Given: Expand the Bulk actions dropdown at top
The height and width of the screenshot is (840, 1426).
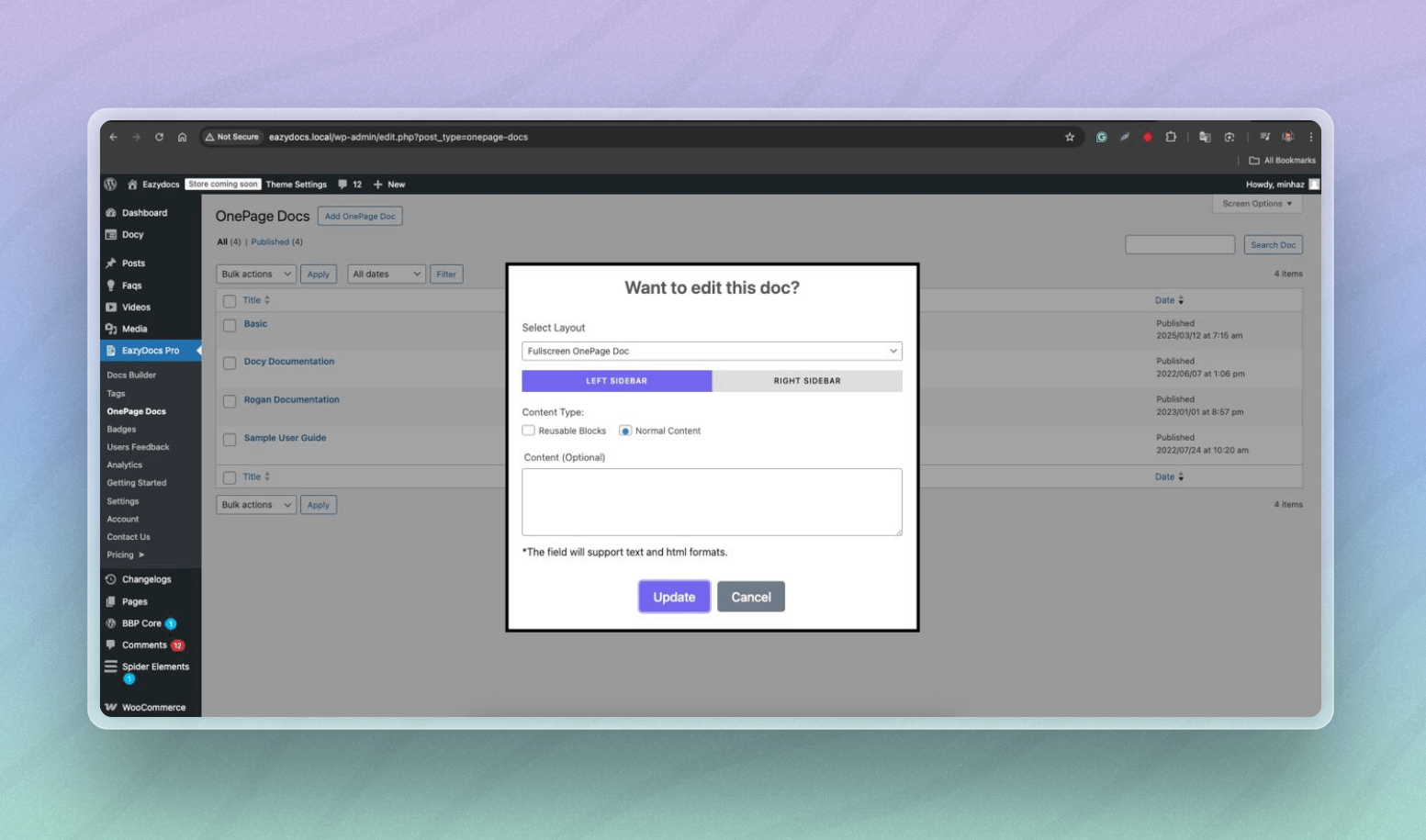Looking at the screenshot, I should 255,274.
